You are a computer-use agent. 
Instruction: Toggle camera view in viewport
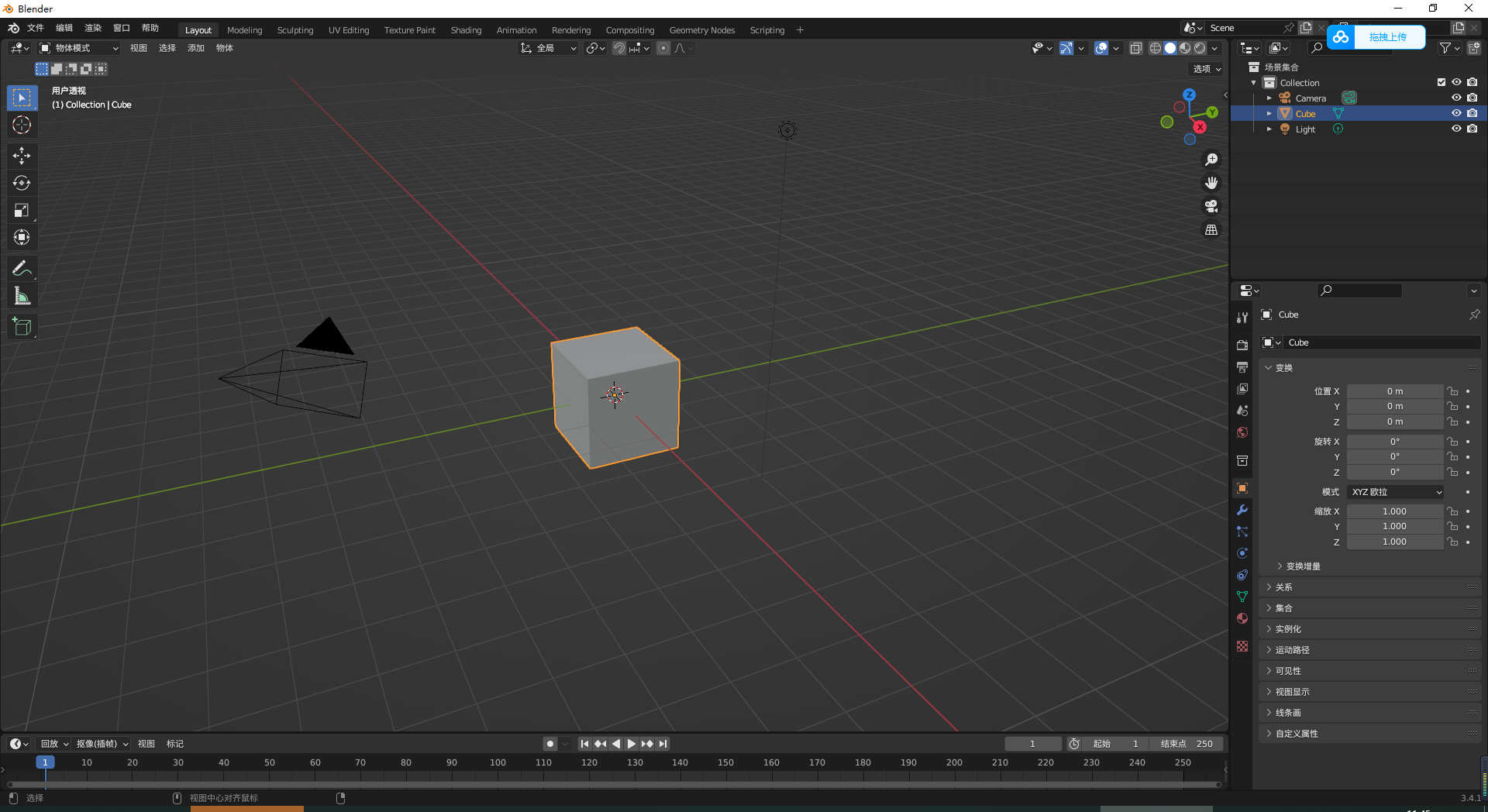click(1211, 206)
